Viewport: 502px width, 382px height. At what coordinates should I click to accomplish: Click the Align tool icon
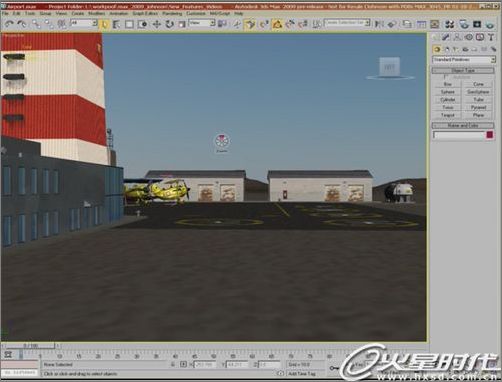click(x=392, y=24)
